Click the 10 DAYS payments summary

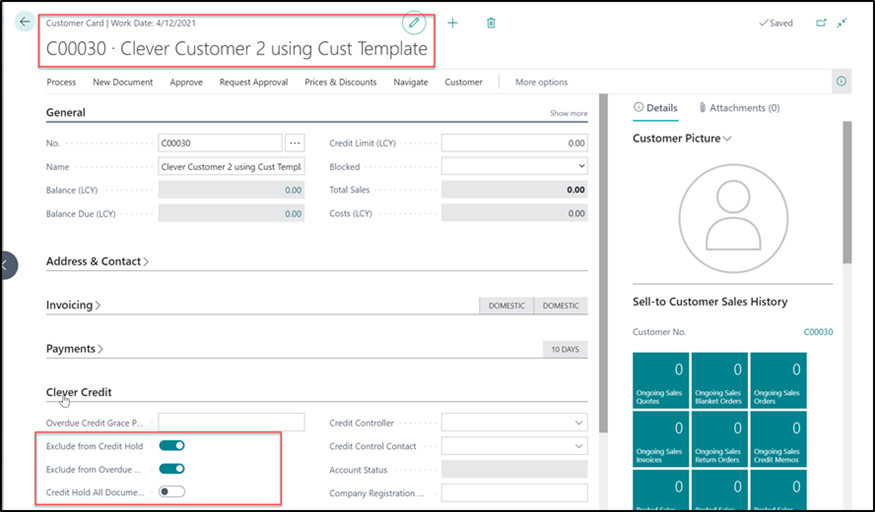pyautogui.click(x=565, y=349)
